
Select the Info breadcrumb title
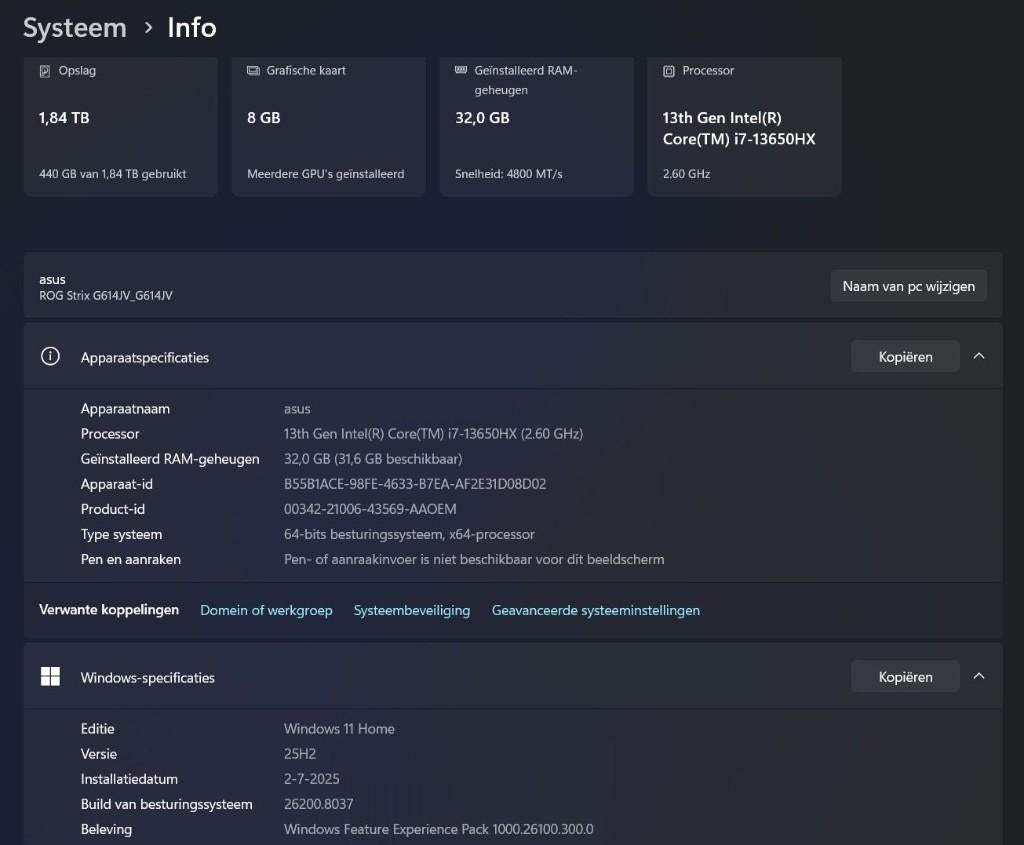click(x=192, y=27)
